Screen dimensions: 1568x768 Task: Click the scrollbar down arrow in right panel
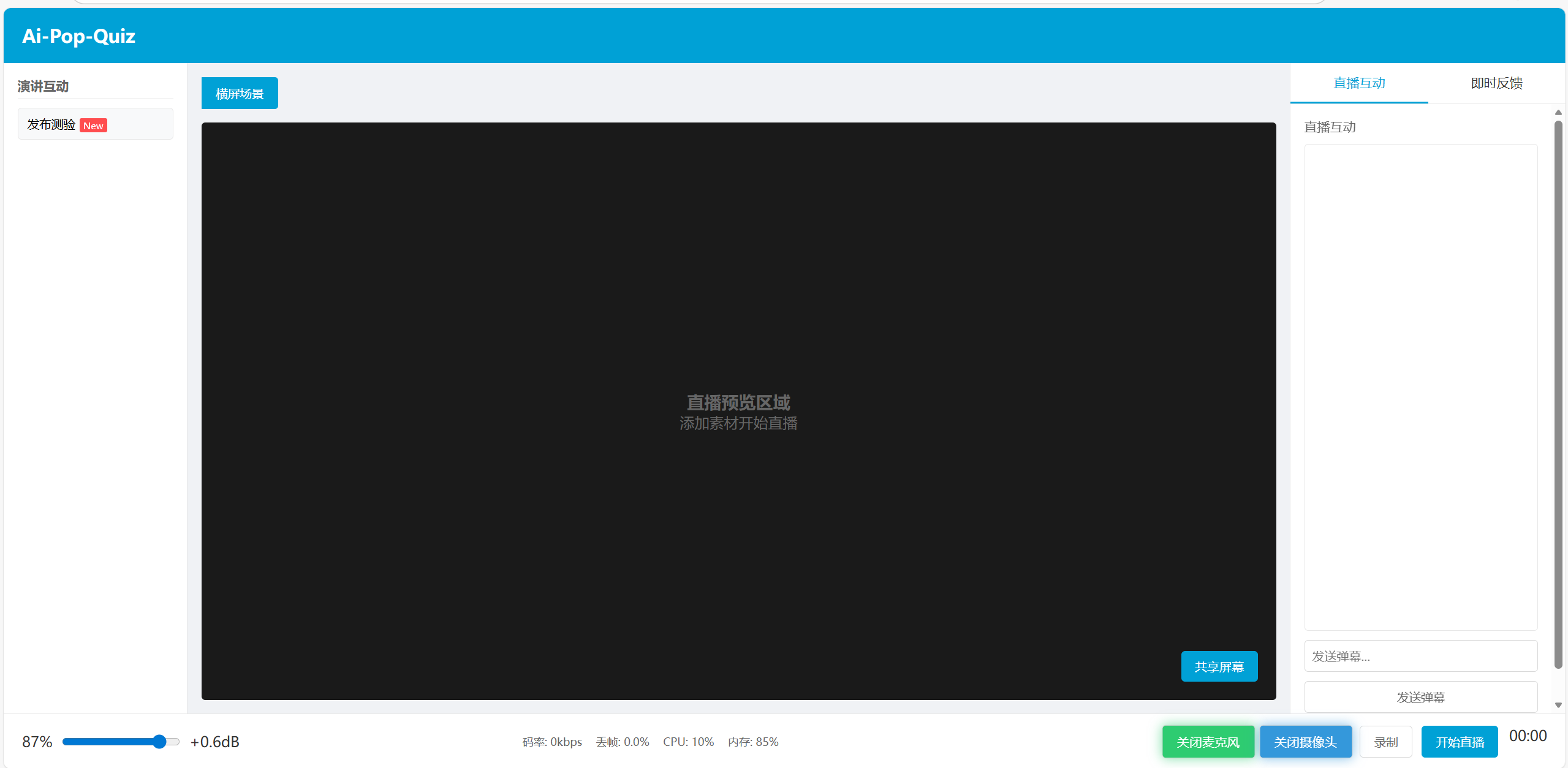pyautogui.click(x=1558, y=705)
